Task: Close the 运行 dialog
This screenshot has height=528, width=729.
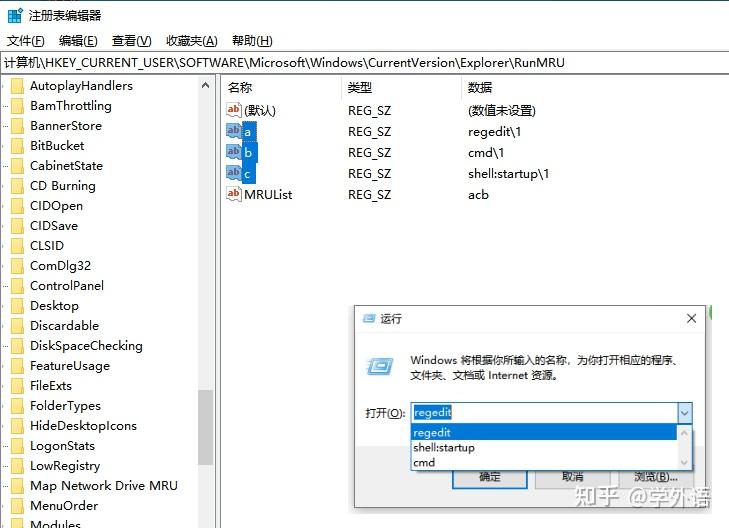Action: pos(691,318)
